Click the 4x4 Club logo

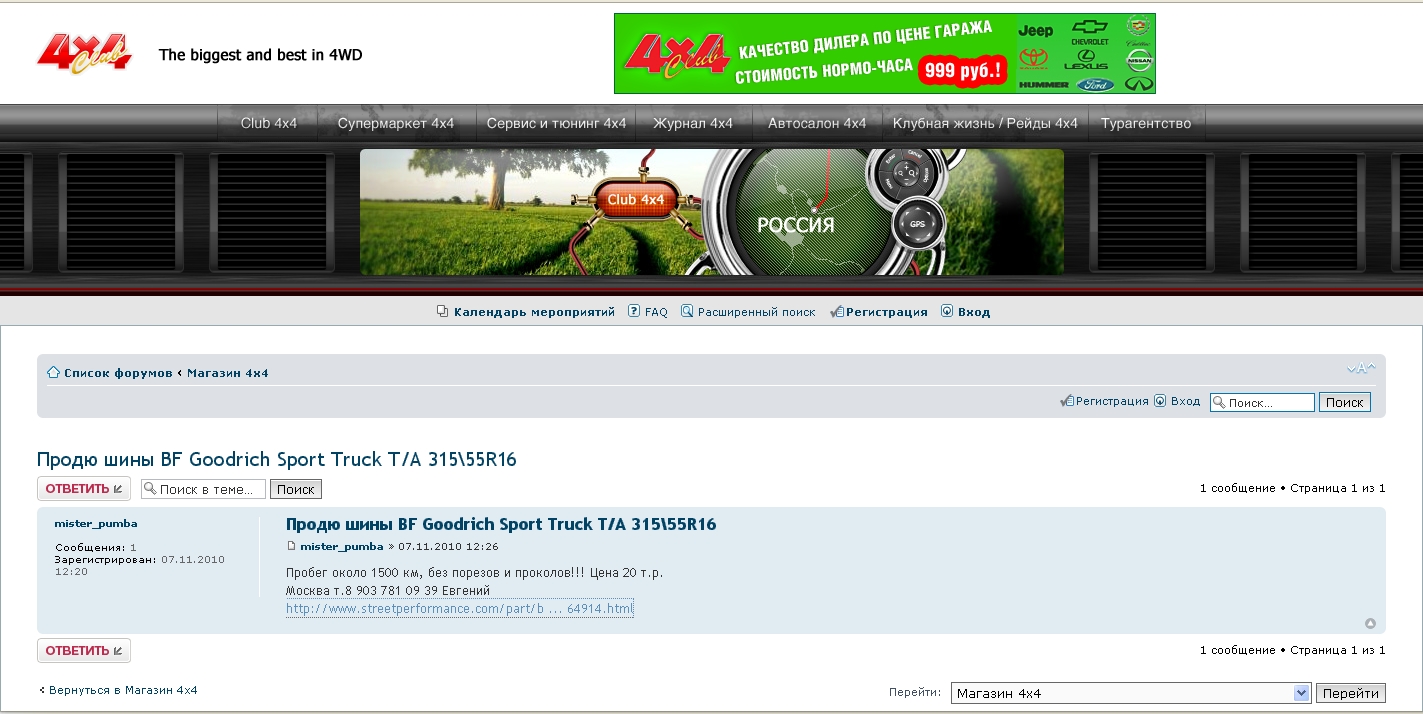[x=84, y=54]
